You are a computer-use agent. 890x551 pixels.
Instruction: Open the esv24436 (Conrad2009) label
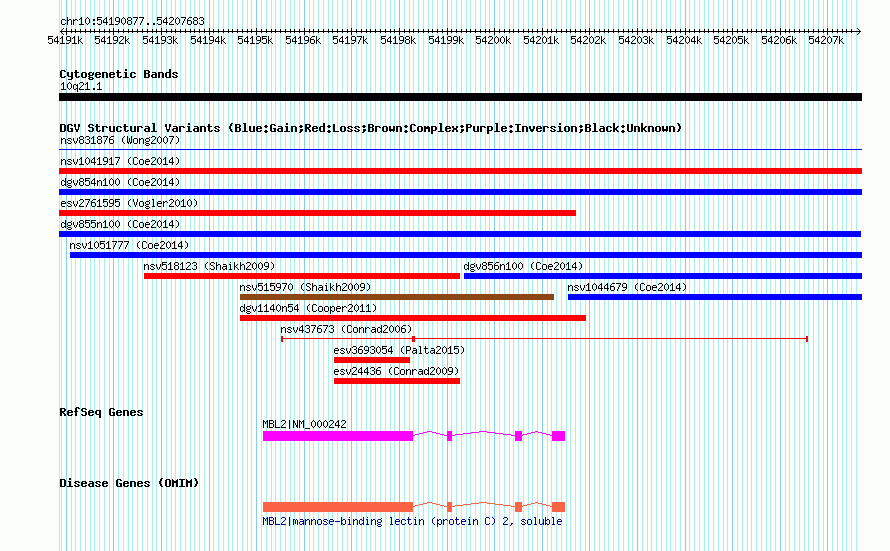coord(396,371)
